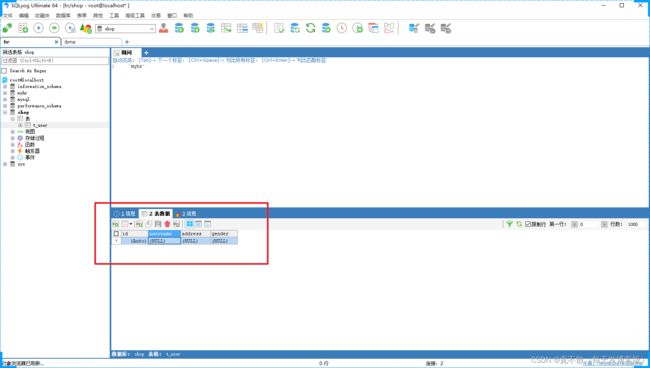Viewport: 650px width, 368px height.
Task: Click the 事件 node clock icon
Action: pyautogui.click(x=20, y=157)
